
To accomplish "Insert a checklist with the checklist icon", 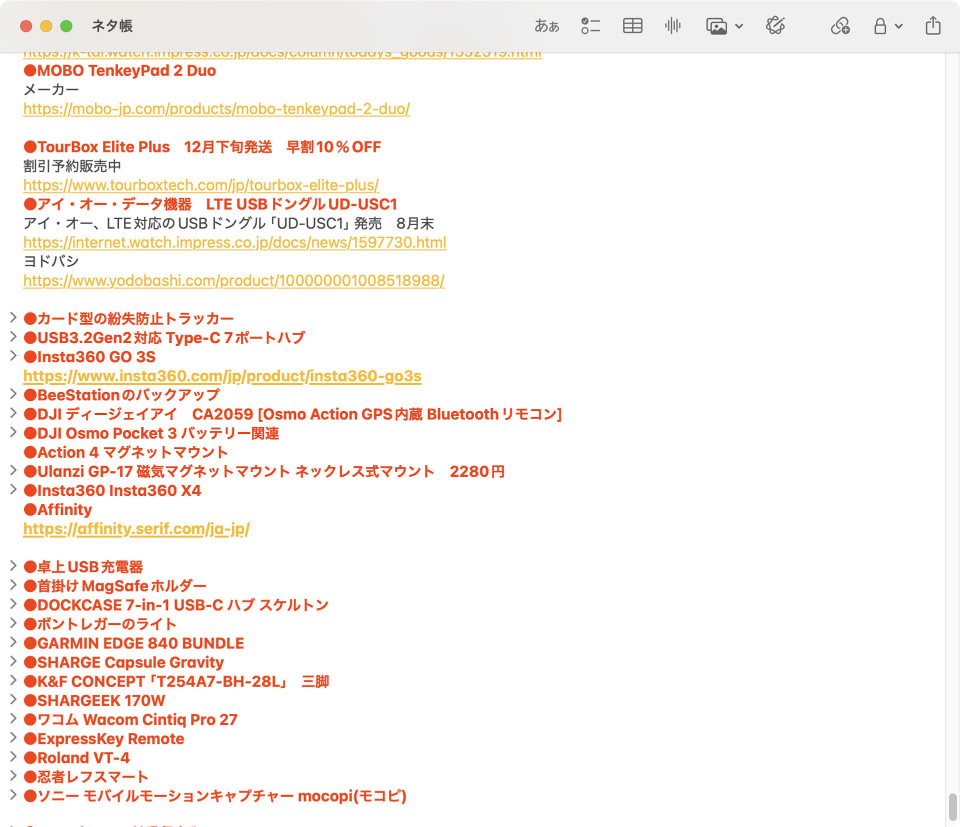I will click(590, 26).
